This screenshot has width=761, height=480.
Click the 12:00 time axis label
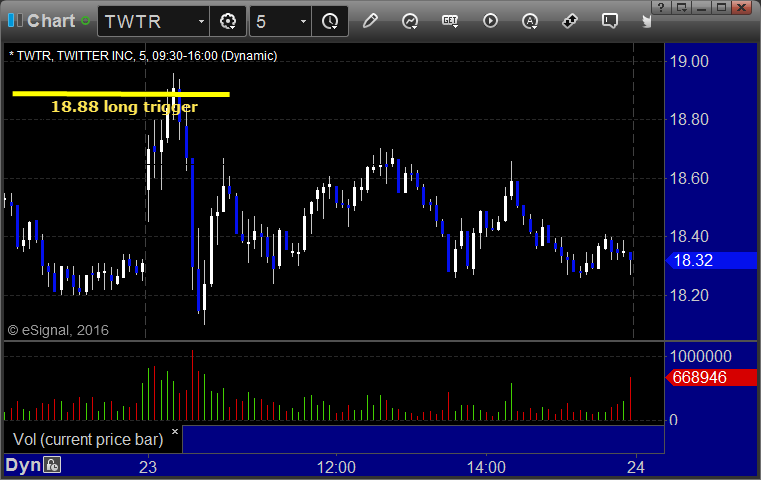(336, 467)
